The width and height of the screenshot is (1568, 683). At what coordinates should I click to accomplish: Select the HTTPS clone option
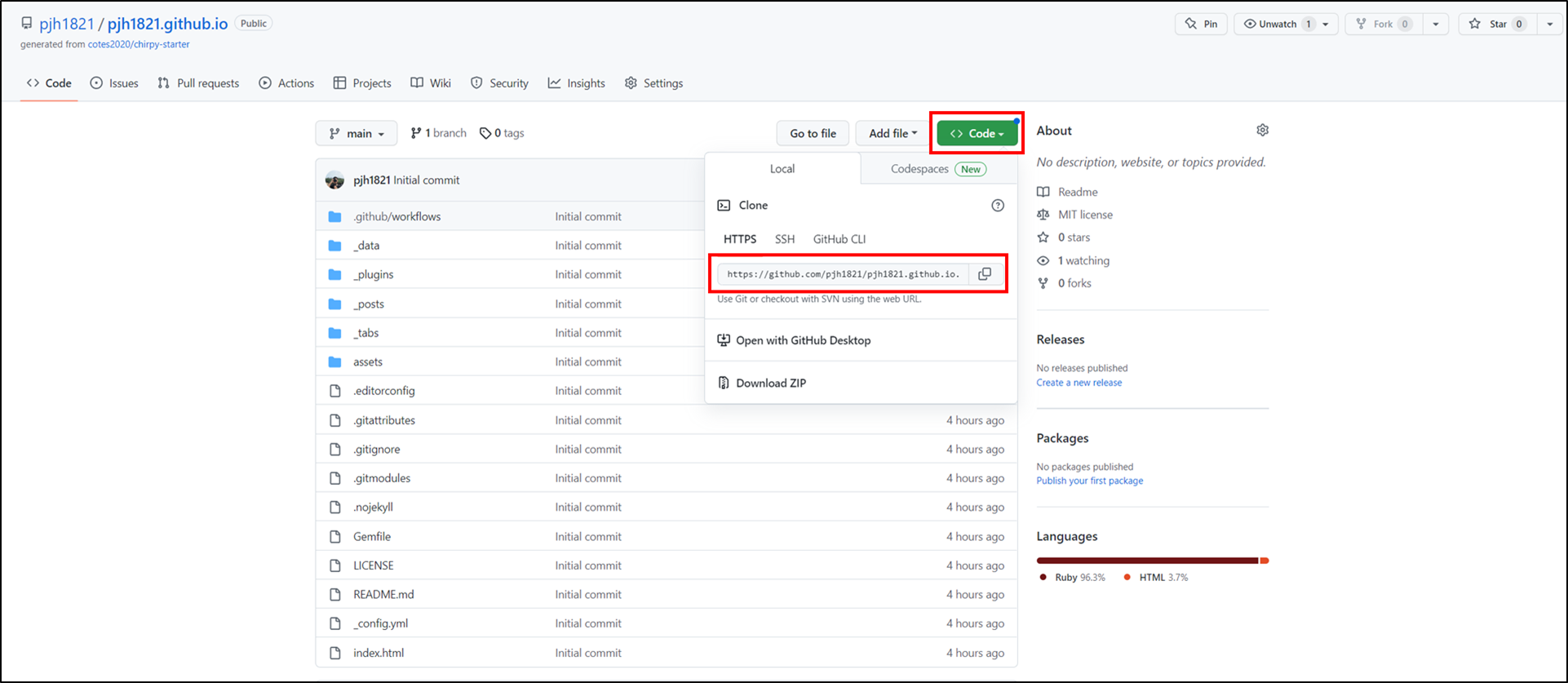click(x=740, y=239)
